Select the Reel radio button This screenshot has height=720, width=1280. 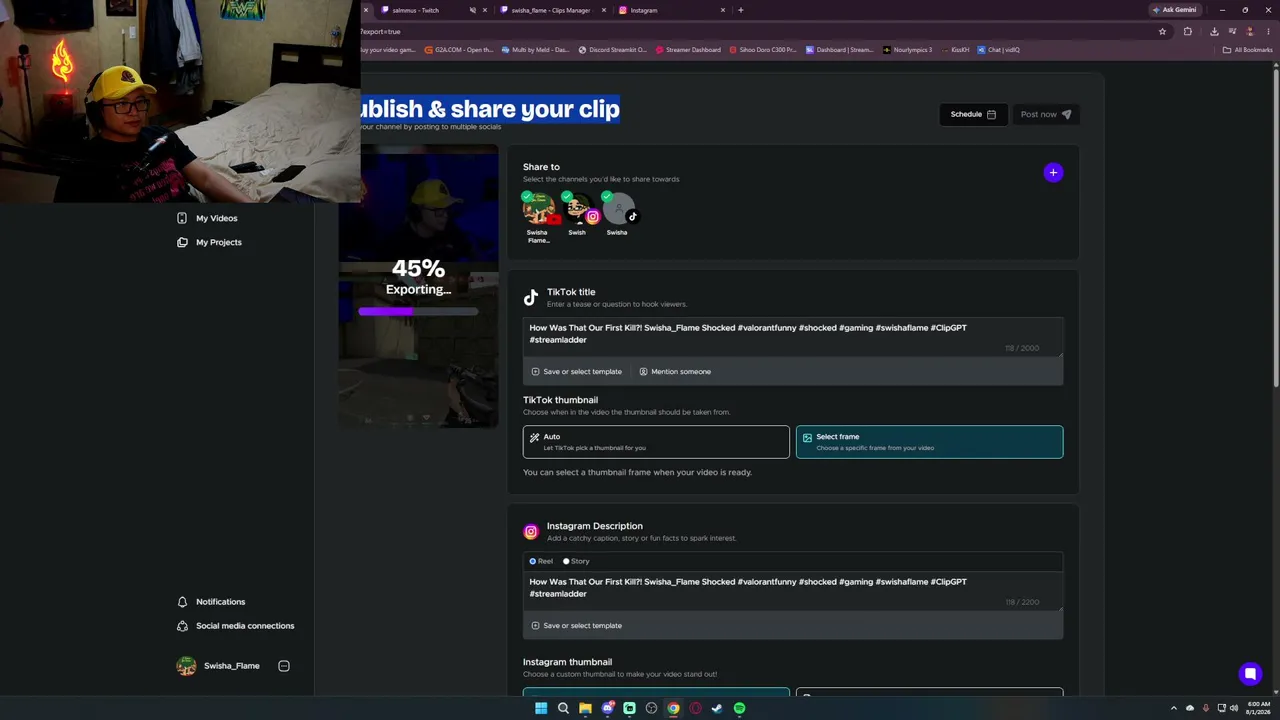point(533,561)
